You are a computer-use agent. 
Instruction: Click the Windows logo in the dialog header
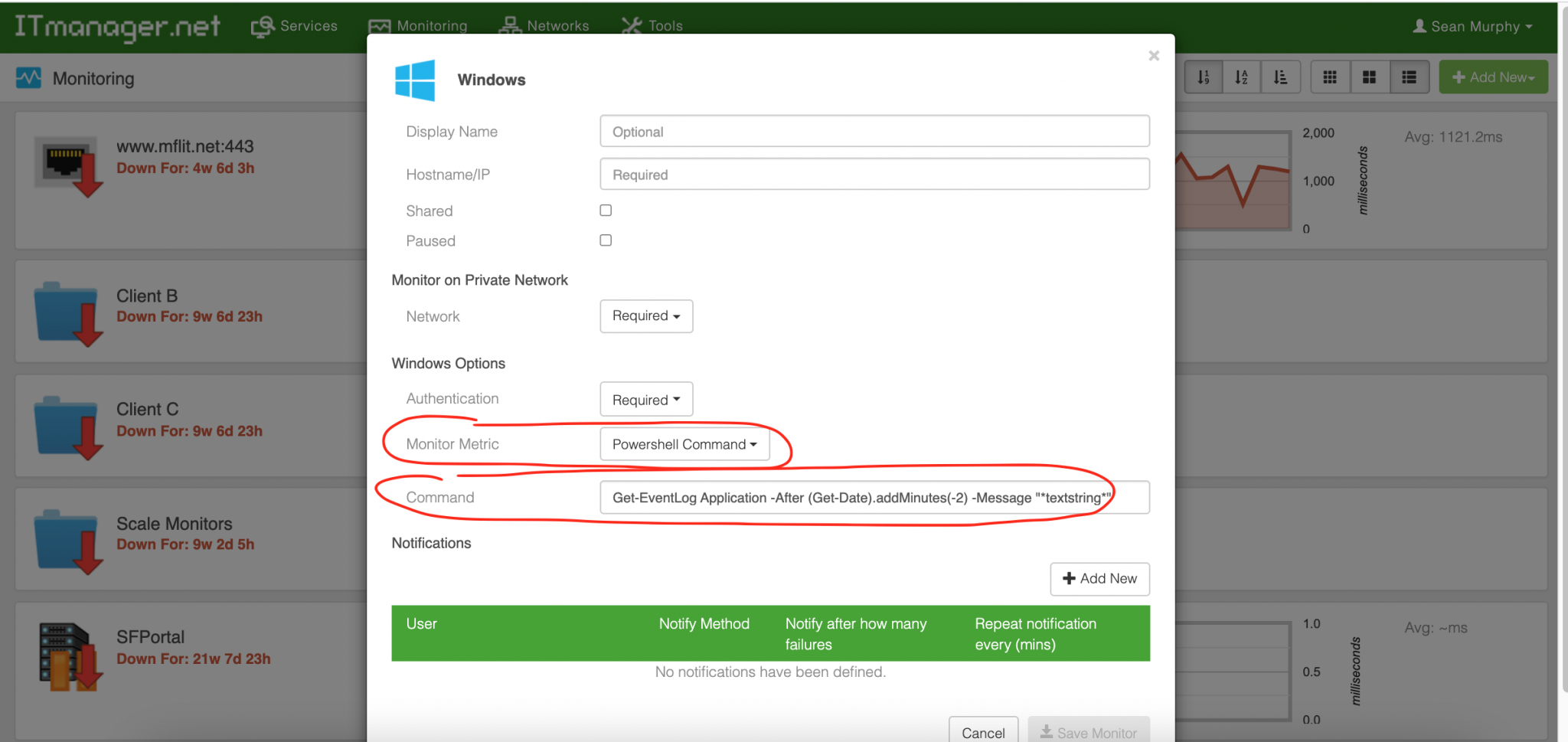[415, 79]
